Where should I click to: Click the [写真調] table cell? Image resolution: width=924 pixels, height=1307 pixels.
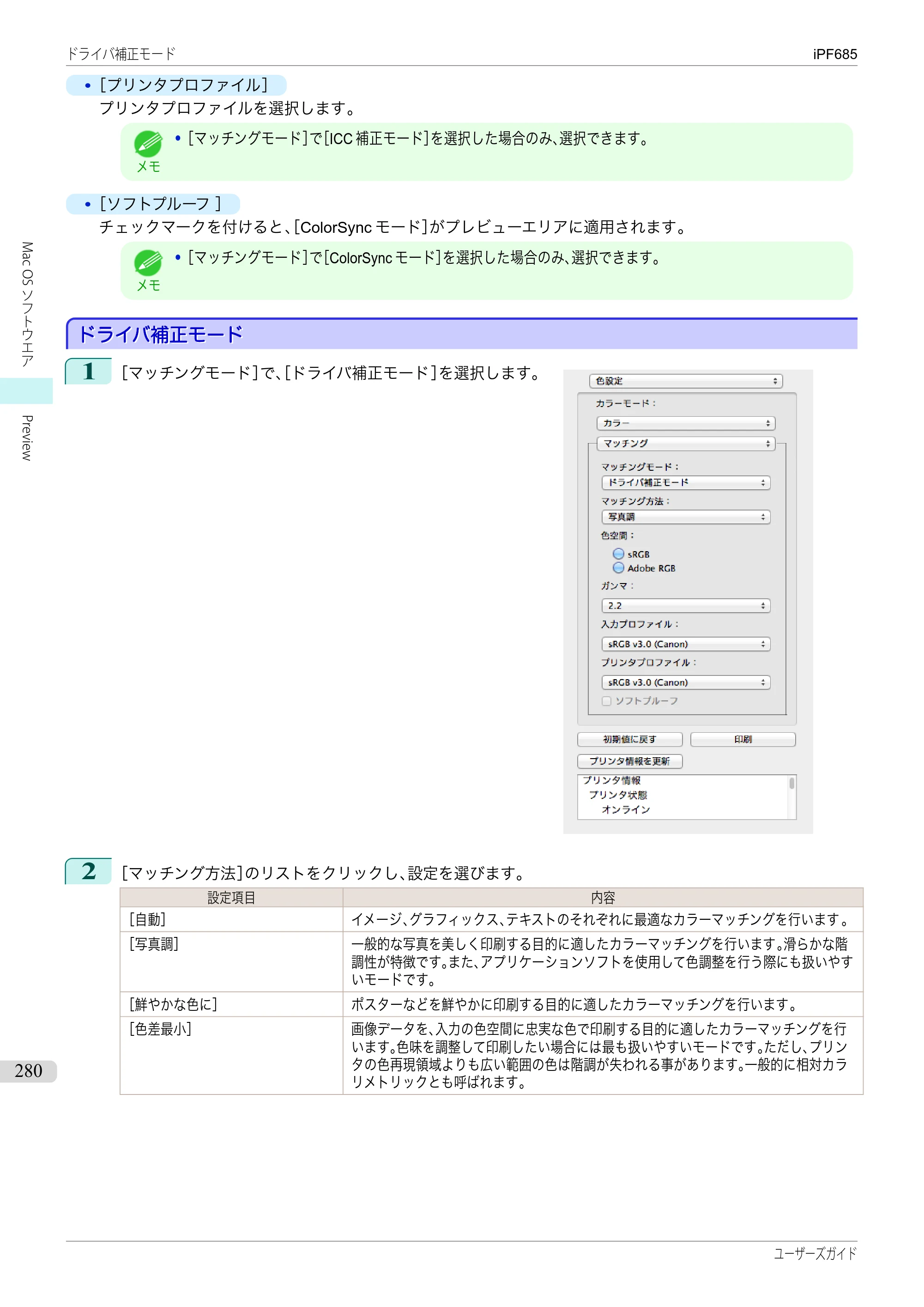[231, 961]
